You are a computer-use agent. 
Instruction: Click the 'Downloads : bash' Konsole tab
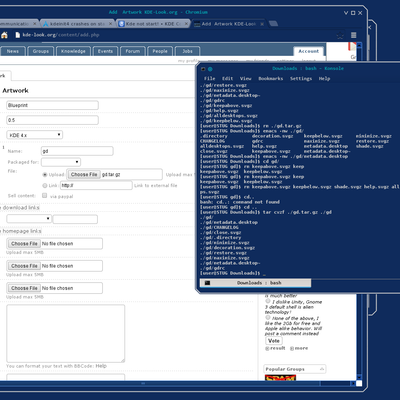pos(256,283)
